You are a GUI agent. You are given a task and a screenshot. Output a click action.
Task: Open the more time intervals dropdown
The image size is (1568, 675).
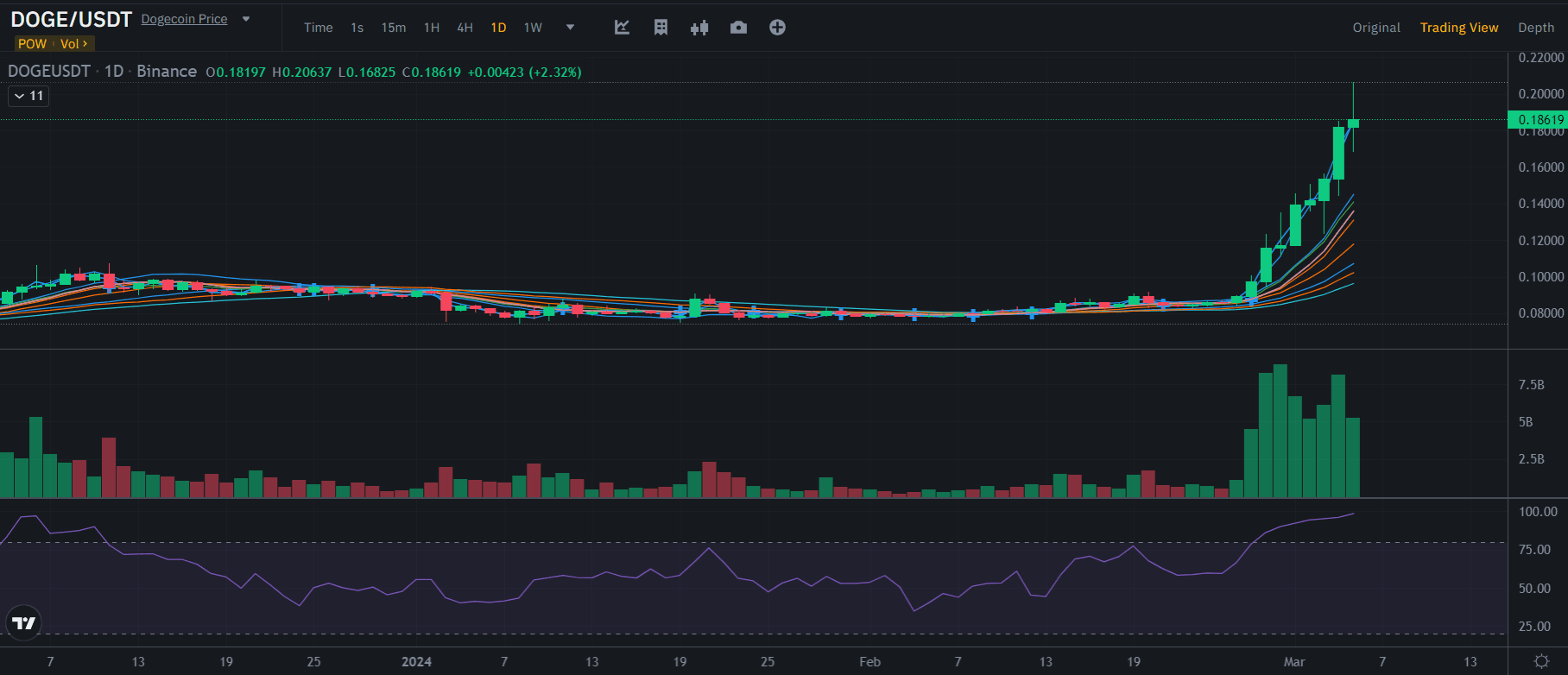570,28
